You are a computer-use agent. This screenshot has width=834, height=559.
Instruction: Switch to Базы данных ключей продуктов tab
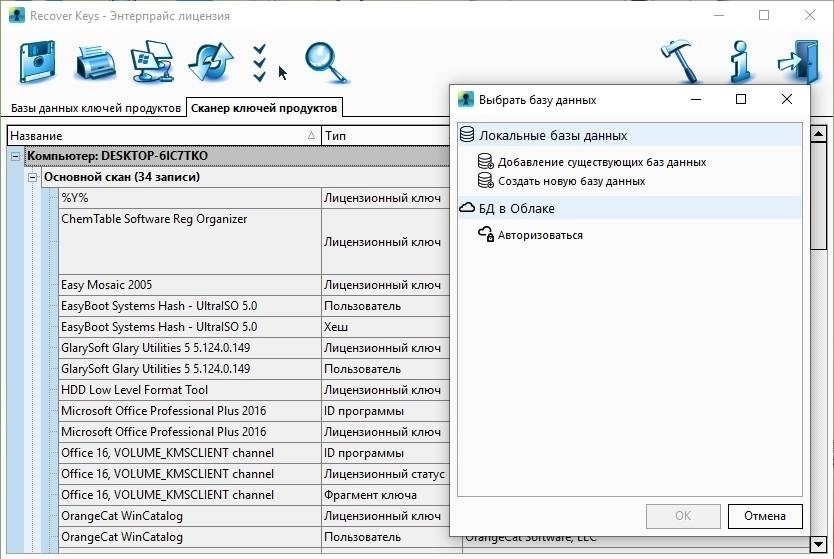coord(96,108)
